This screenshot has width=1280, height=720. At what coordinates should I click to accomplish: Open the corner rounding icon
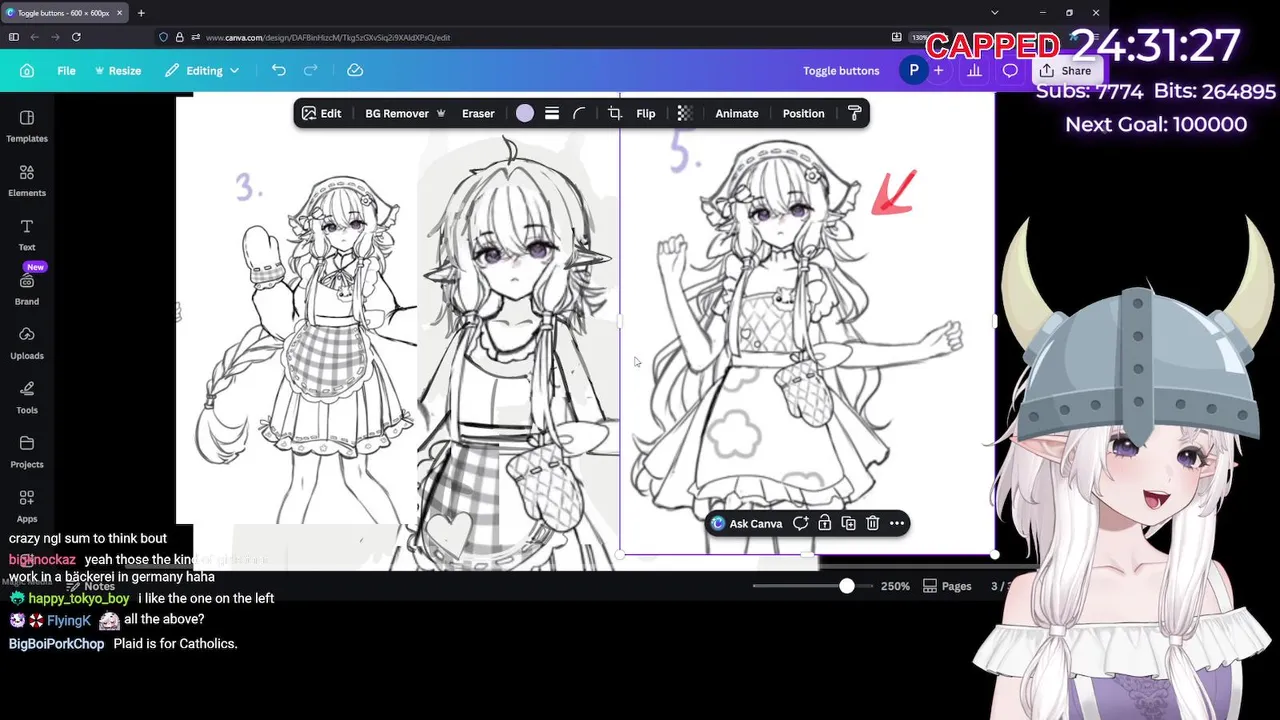pyautogui.click(x=579, y=113)
